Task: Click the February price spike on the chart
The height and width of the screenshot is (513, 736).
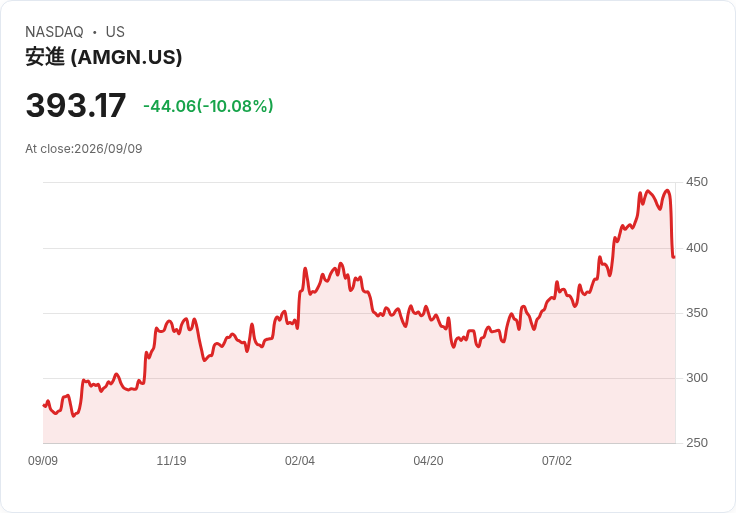Action: pyautogui.click(x=305, y=269)
